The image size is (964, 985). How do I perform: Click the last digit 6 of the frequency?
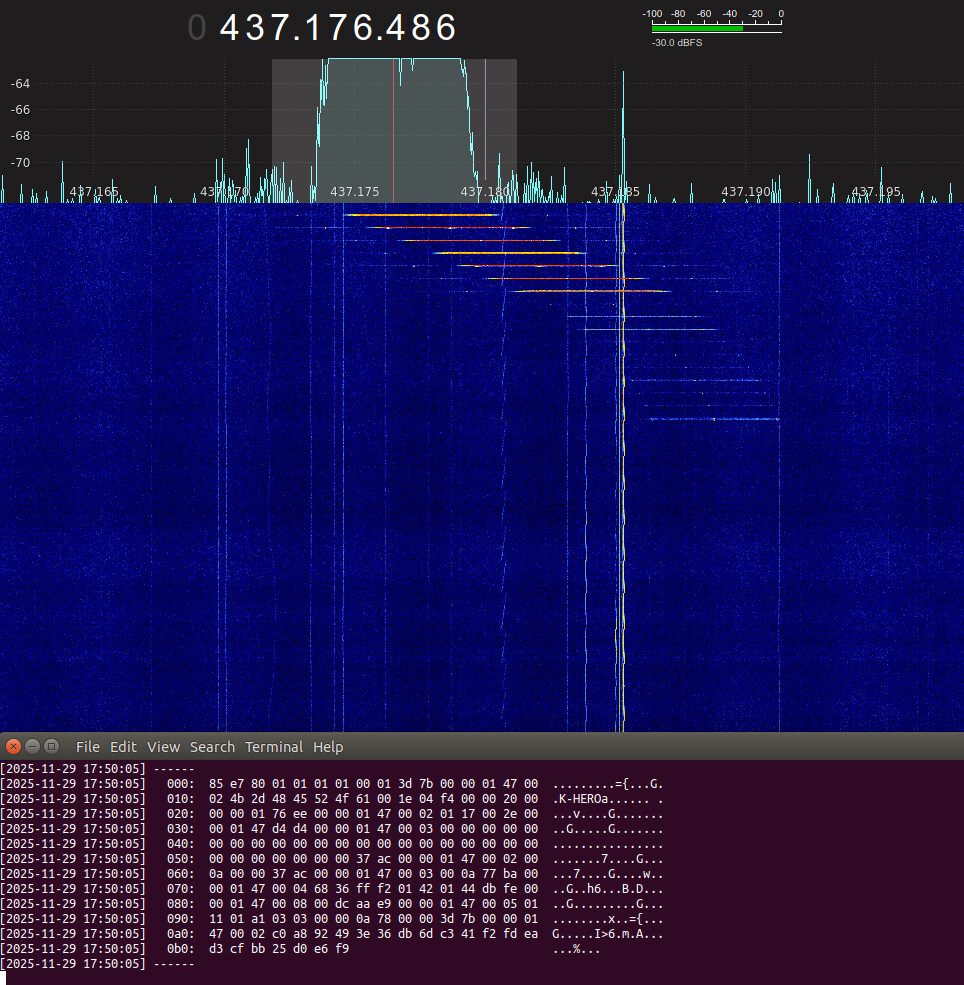(x=446, y=28)
